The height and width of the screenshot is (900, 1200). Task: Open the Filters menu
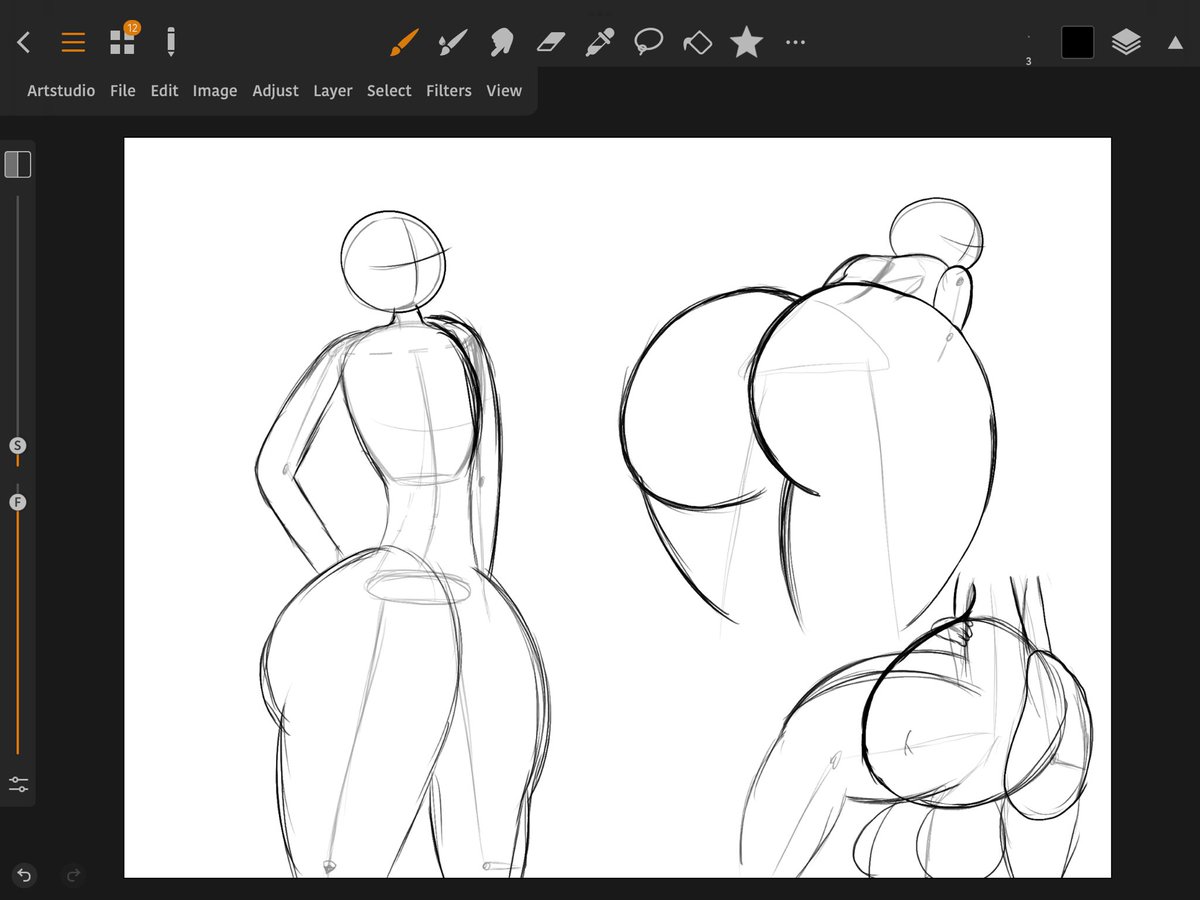(449, 91)
